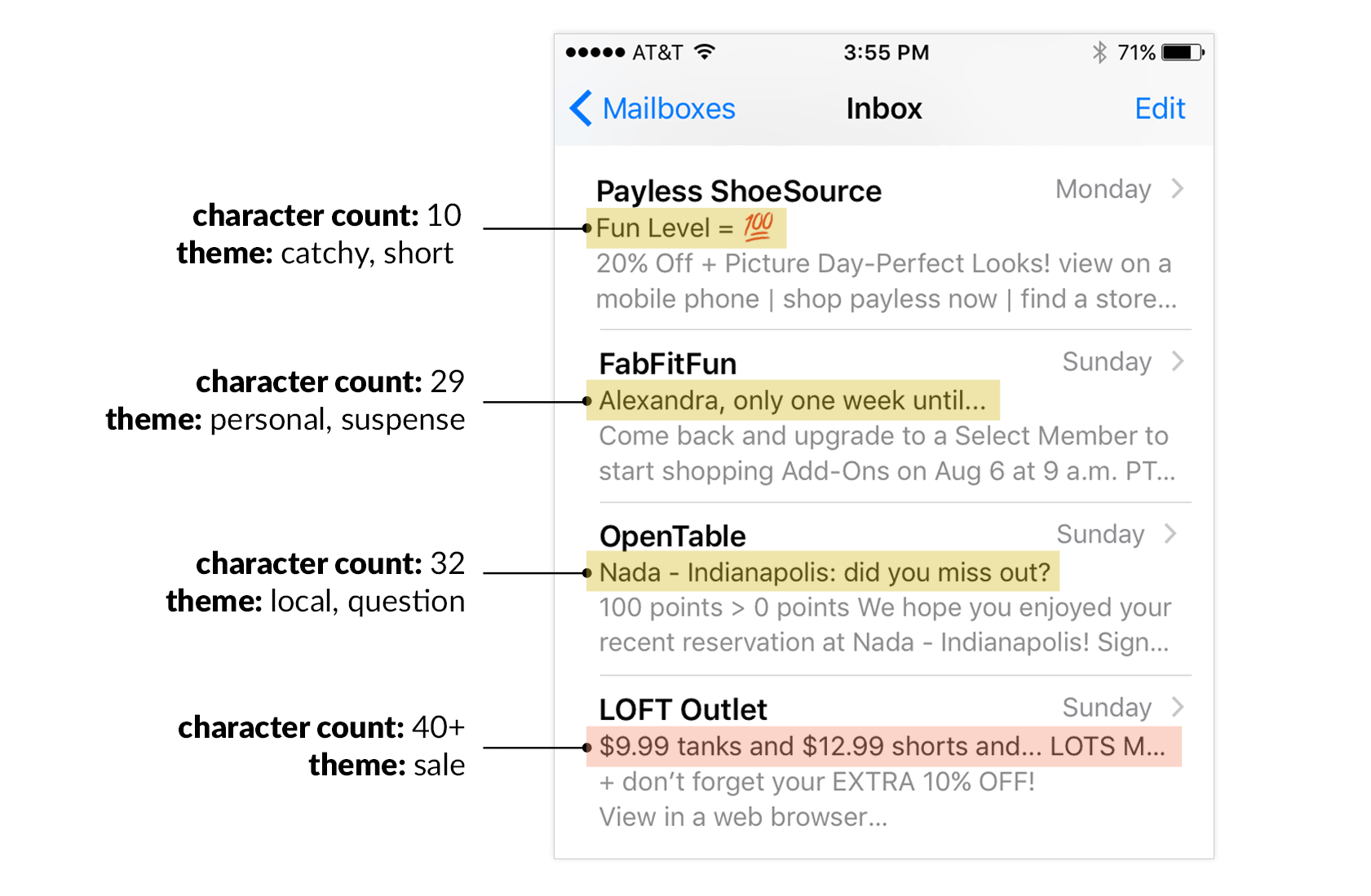Viewport: 1371px width, 896px height.
Task: Click the '20% Off + Picture Day-Perfect' preview
Action: [883, 263]
